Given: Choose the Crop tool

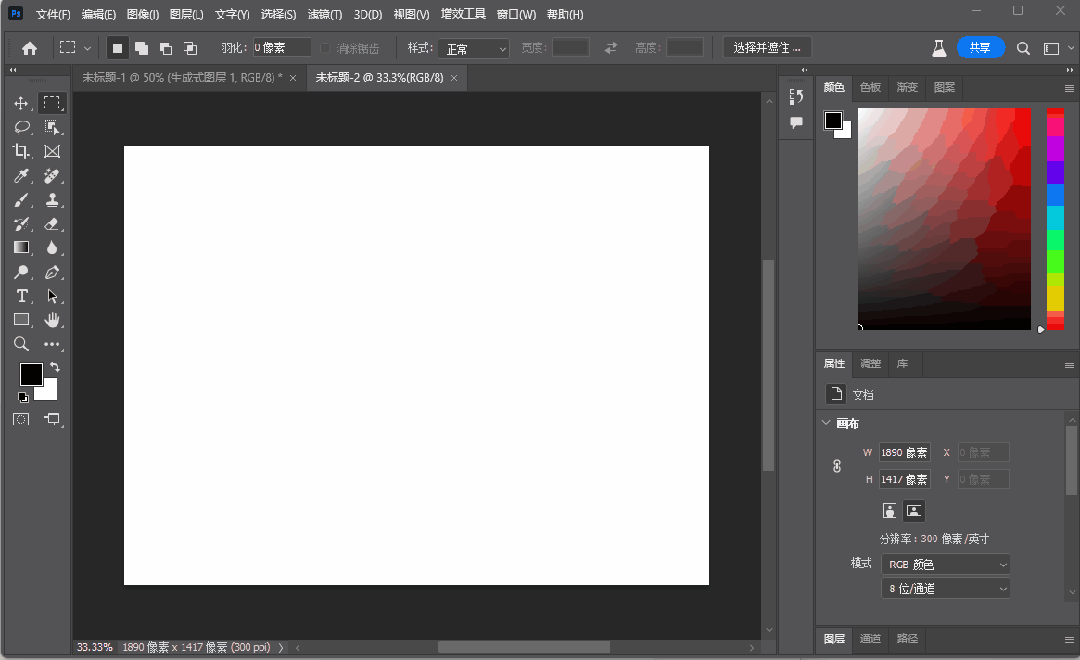Looking at the screenshot, I should tap(21, 151).
